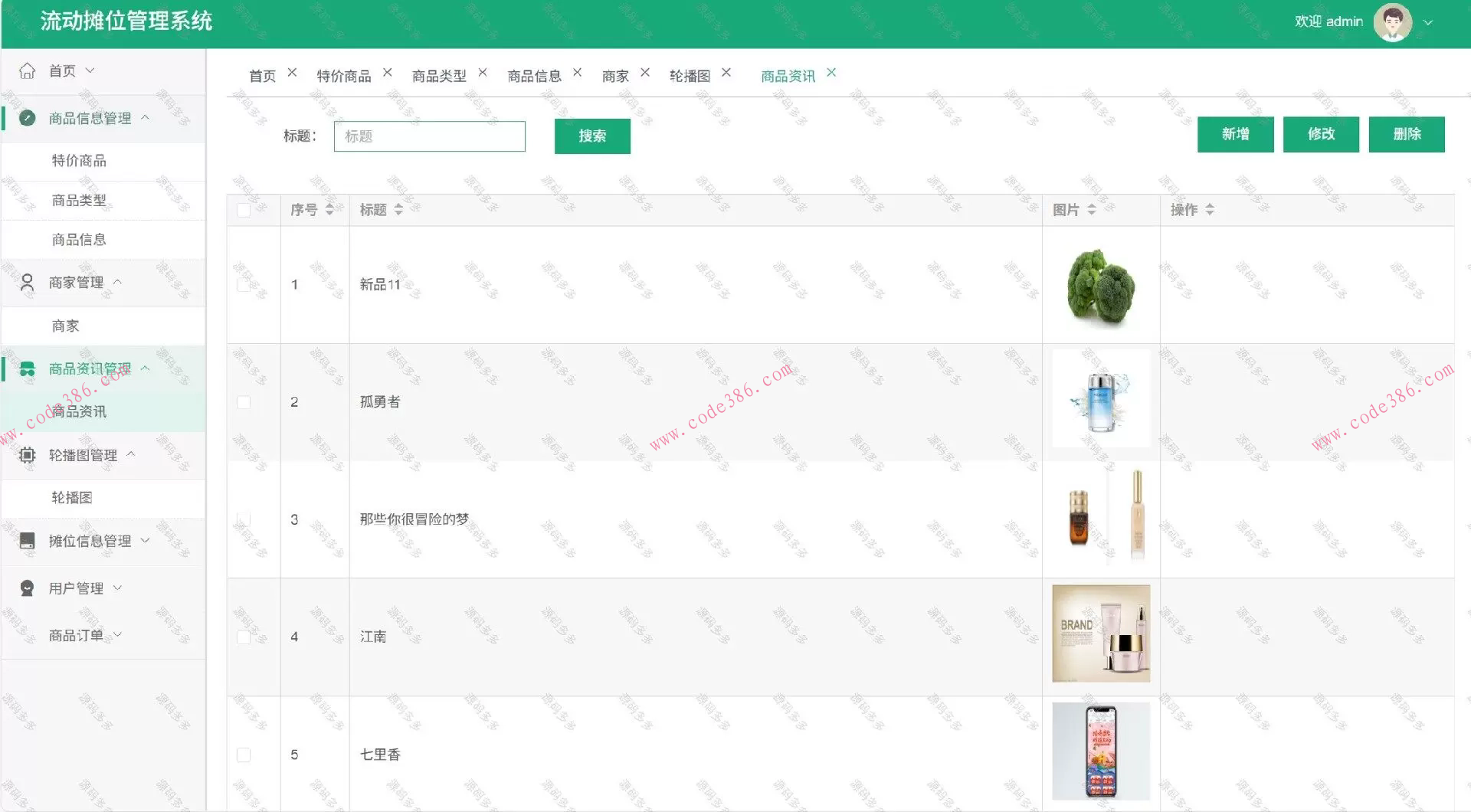Open 摊位信息管理 via its sidebar icon
The image size is (1471, 812).
pyautogui.click(x=28, y=541)
